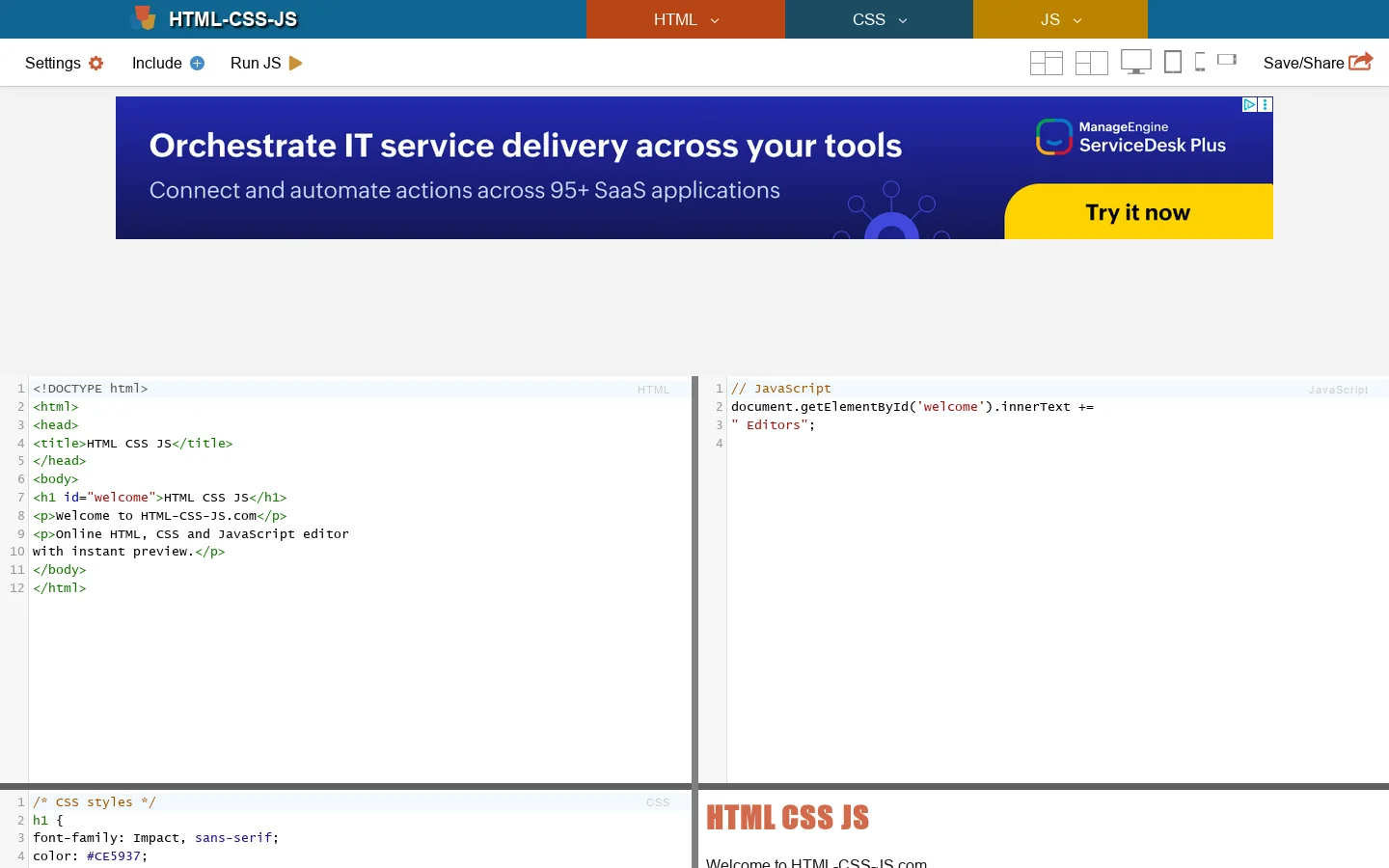Image resolution: width=1389 pixels, height=868 pixels.
Task: Open the JS tab
Action: point(1060,19)
